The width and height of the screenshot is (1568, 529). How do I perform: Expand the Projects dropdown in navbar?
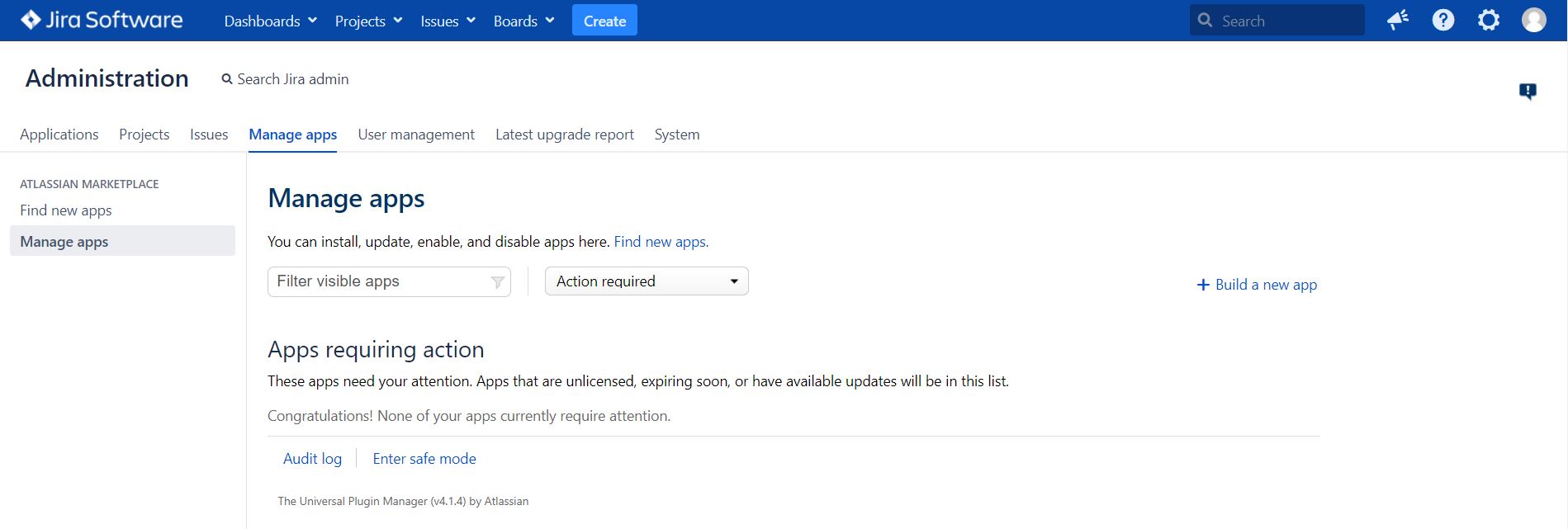click(368, 21)
